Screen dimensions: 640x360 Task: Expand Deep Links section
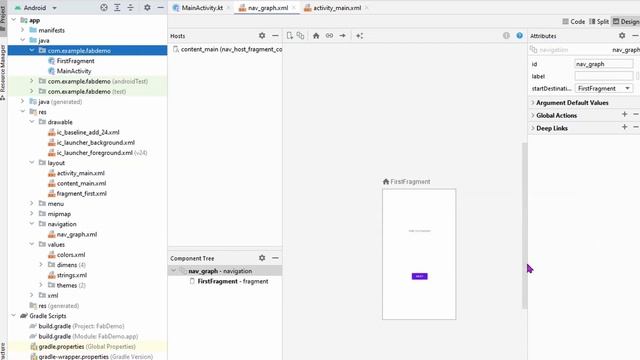[532, 128]
